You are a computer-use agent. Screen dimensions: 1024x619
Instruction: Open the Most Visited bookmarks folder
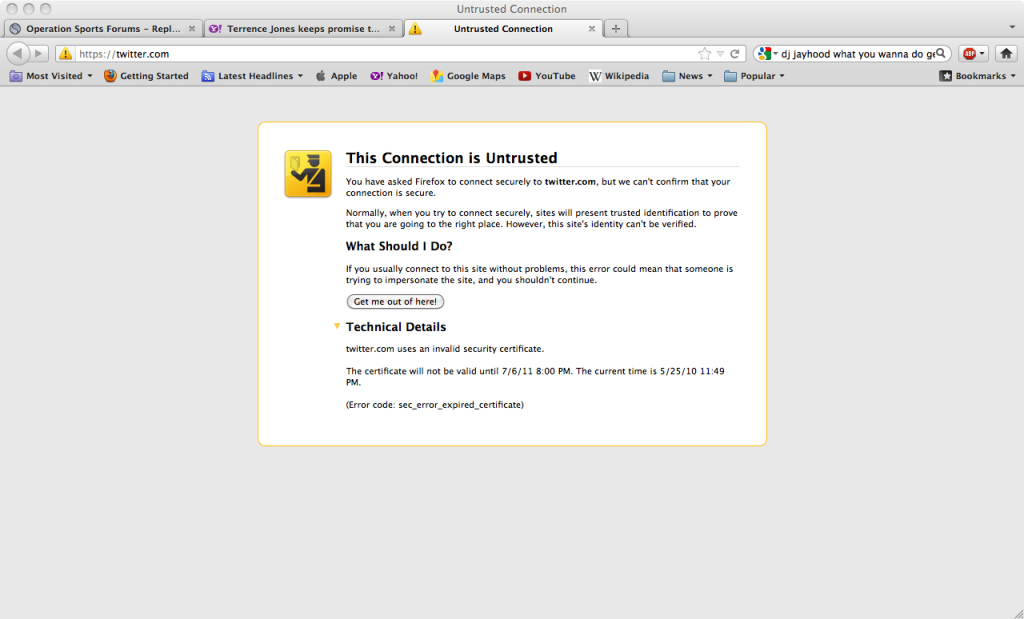(51, 76)
